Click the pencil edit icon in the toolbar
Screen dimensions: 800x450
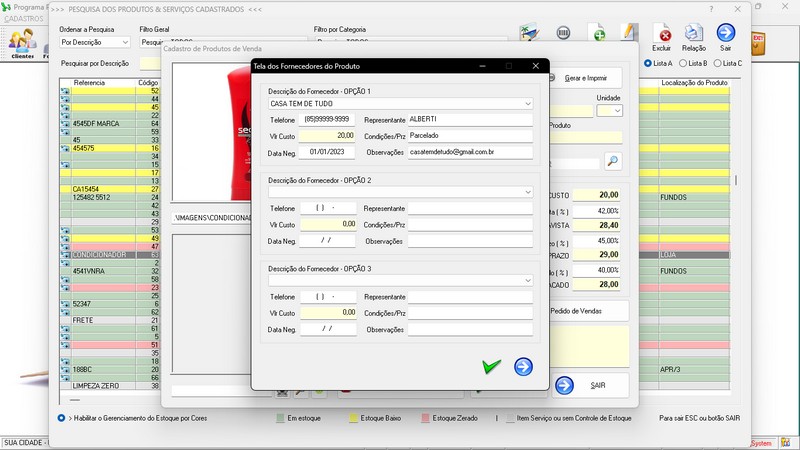click(630, 32)
